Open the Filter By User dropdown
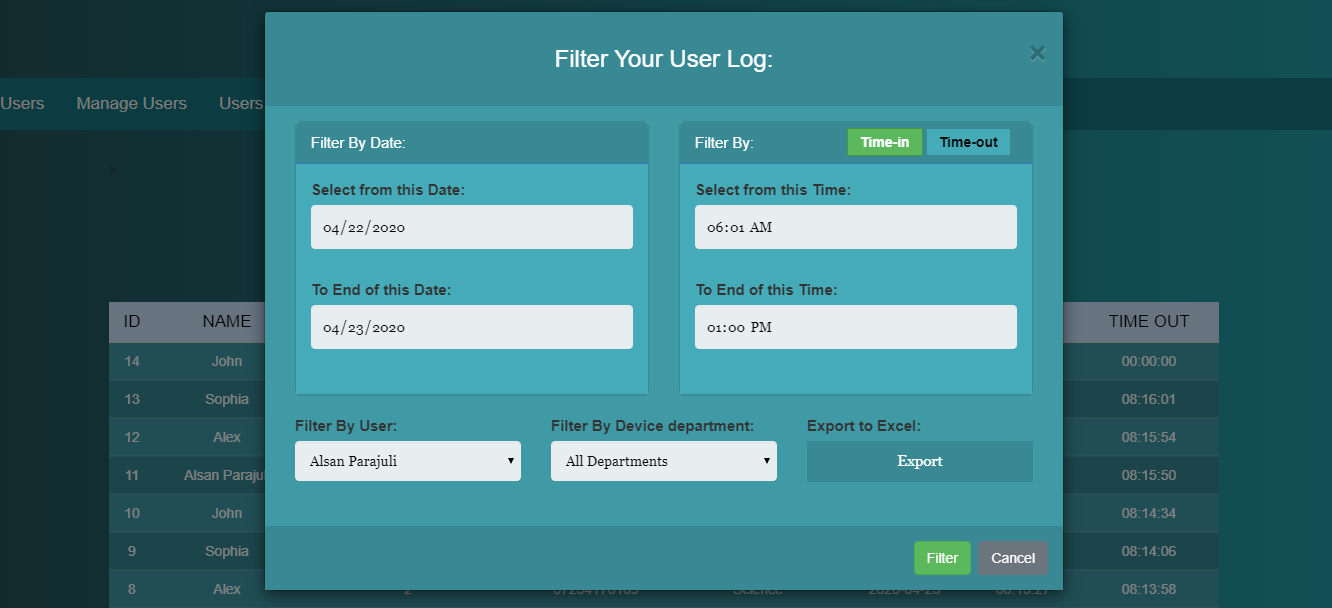This screenshot has width=1332, height=608. click(407, 461)
